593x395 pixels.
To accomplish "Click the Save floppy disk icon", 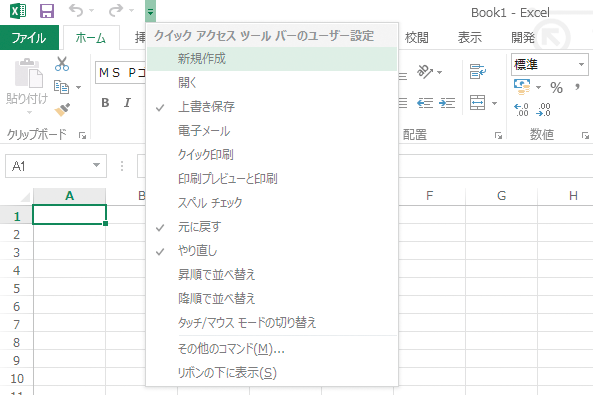I will coord(47,11).
